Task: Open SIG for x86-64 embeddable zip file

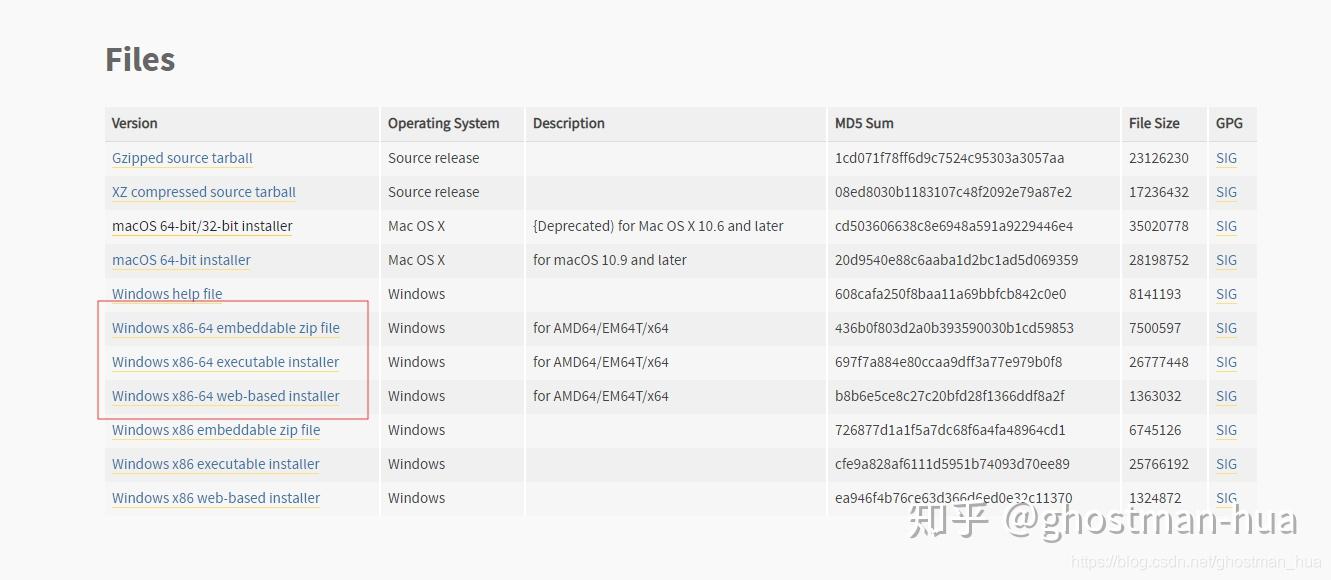Action: pyautogui.click(x=1226, y=328)
